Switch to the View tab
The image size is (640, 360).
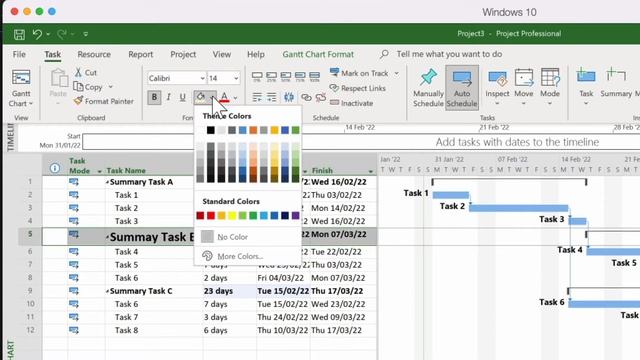pos(222,54)
